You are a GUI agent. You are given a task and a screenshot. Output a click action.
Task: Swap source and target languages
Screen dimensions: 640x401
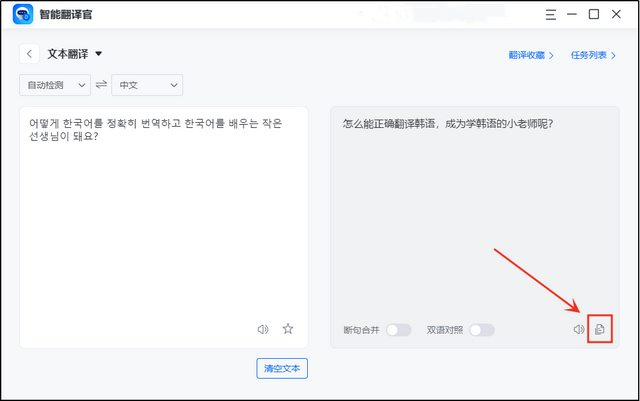[101, 85]
